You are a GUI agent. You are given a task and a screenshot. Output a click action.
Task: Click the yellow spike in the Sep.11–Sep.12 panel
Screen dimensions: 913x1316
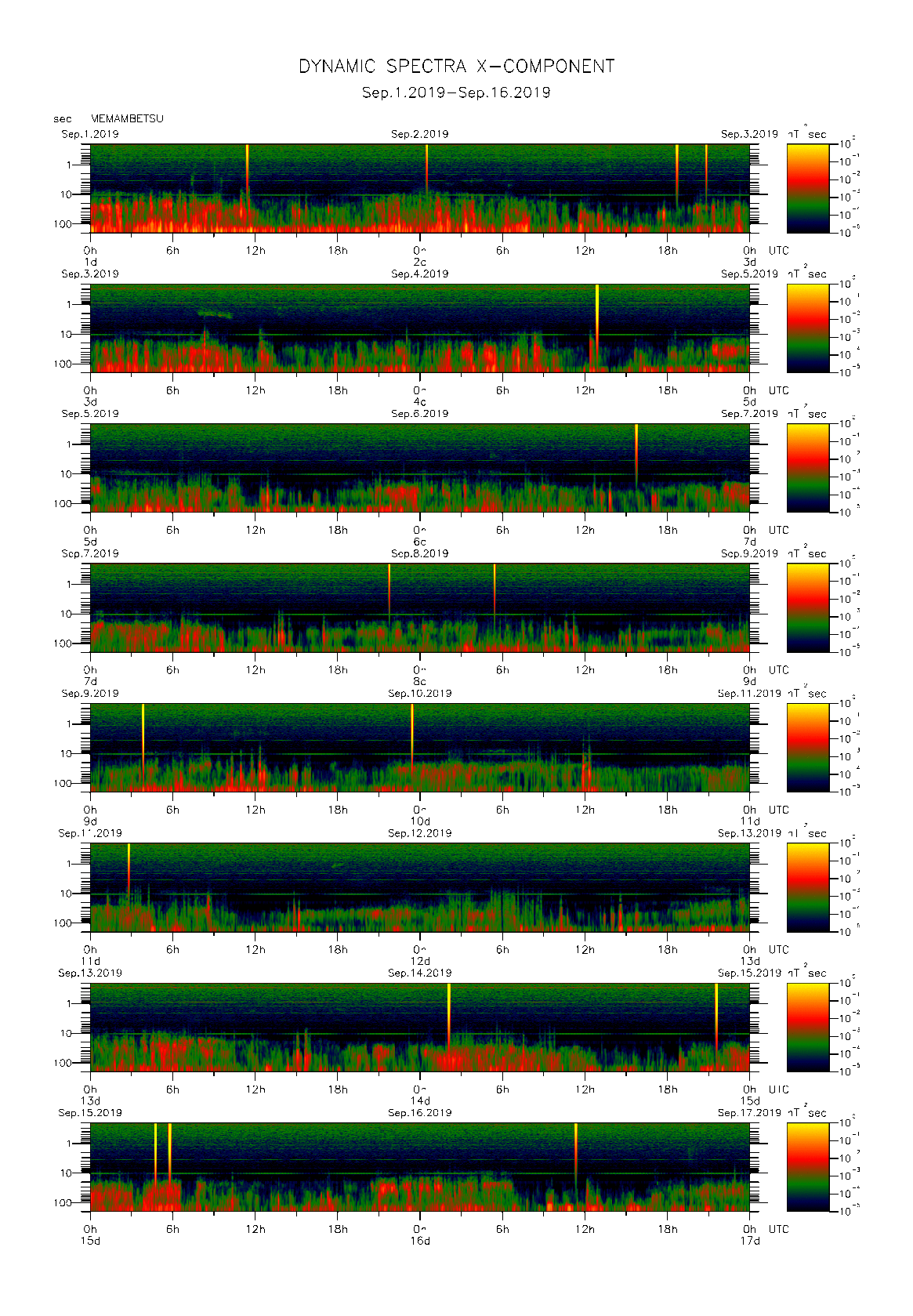tap(129, 868)
